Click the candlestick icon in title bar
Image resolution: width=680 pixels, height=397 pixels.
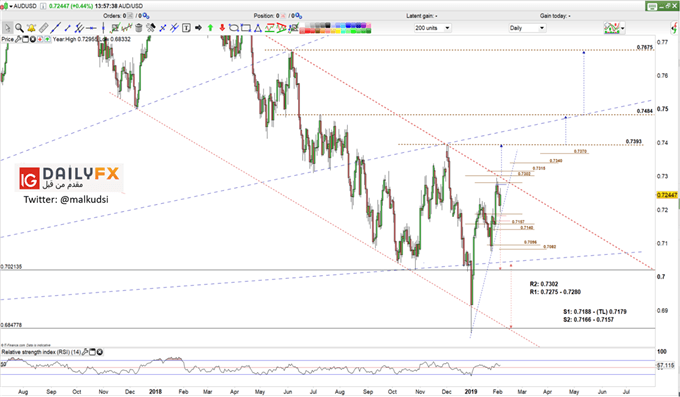tap(4, 7)
